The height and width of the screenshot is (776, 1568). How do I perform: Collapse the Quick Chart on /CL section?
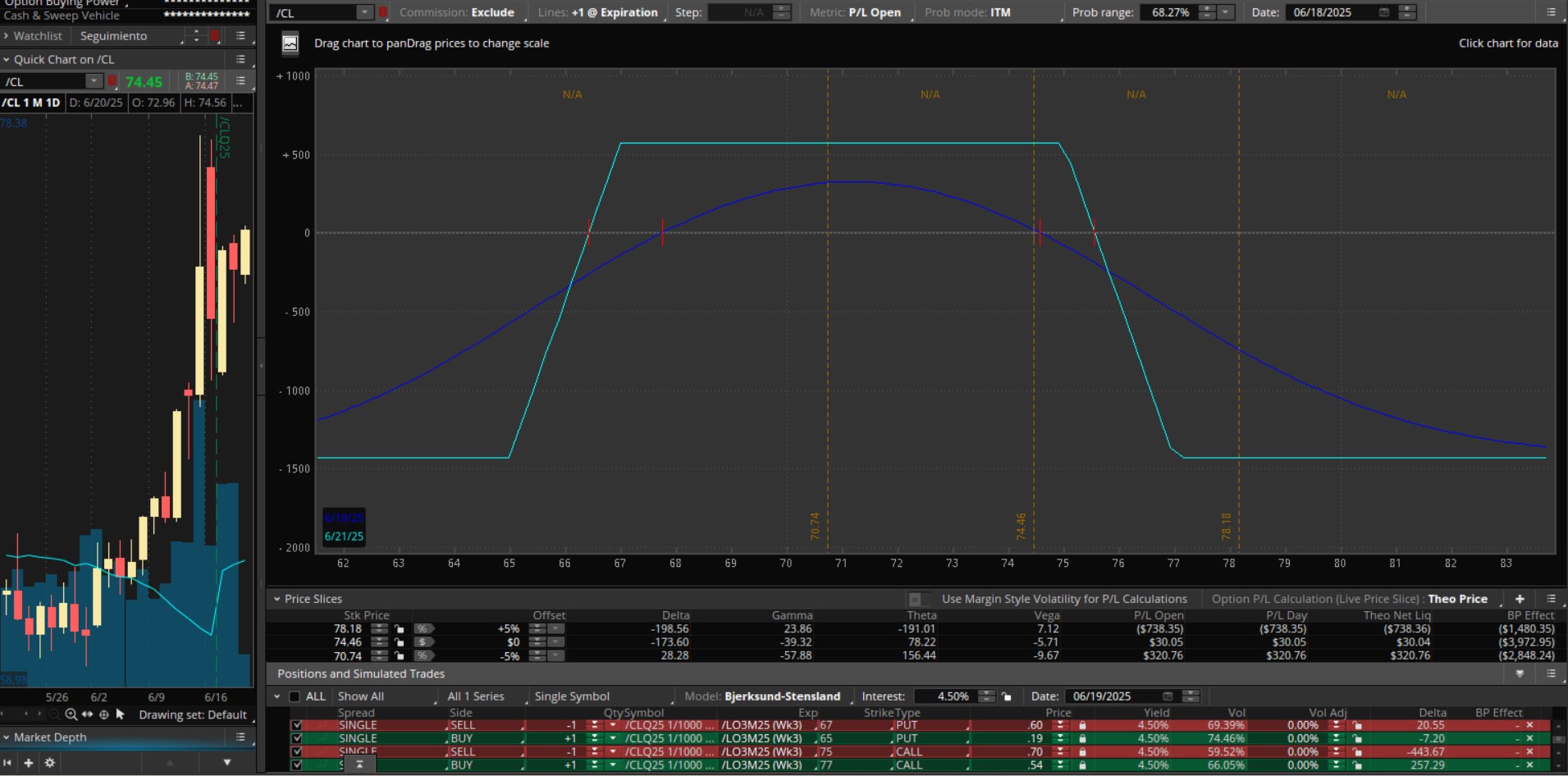[7, 59]
